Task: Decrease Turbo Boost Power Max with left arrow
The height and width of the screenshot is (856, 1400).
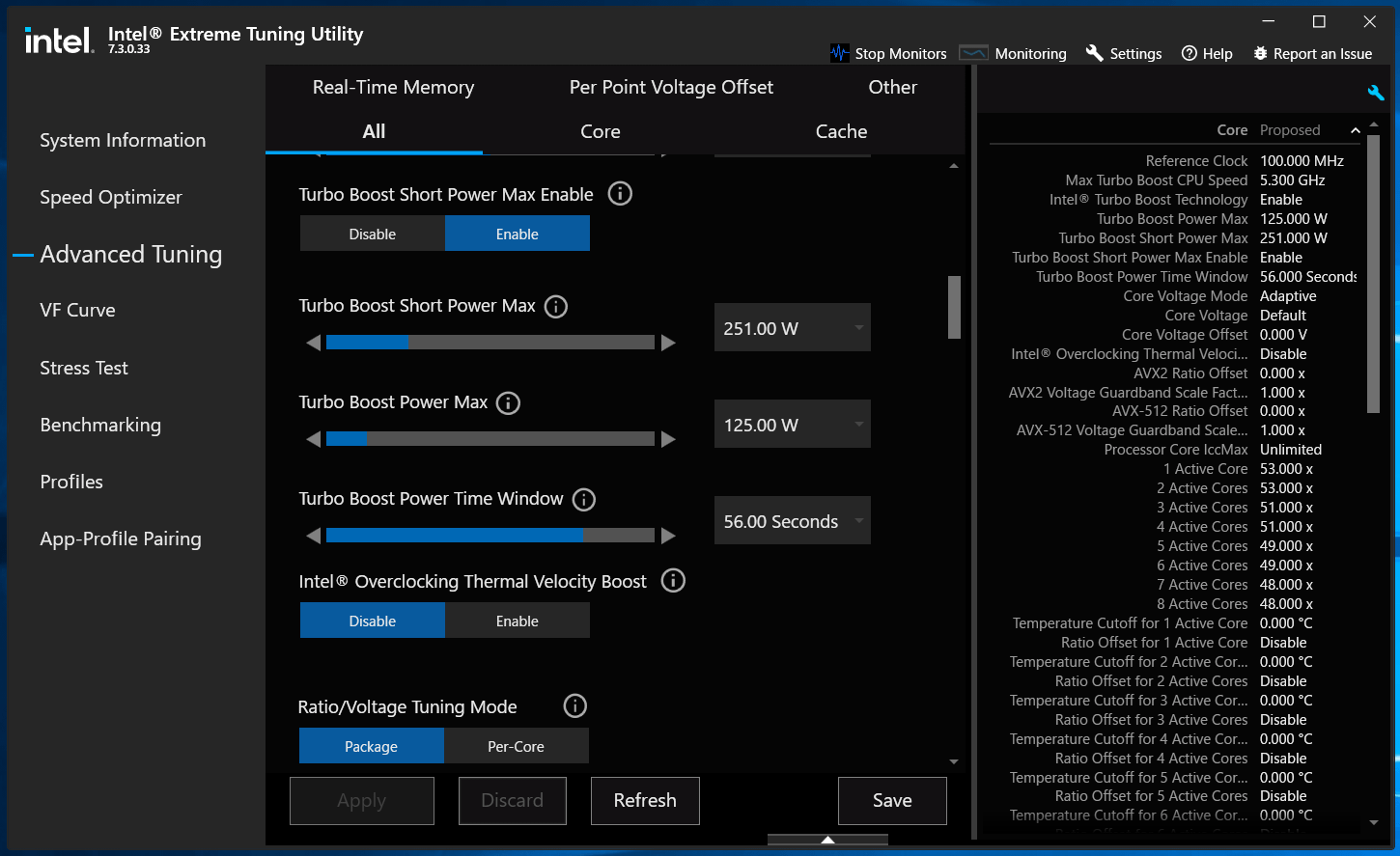Action: pyautogui.click(x=313, y=439)
